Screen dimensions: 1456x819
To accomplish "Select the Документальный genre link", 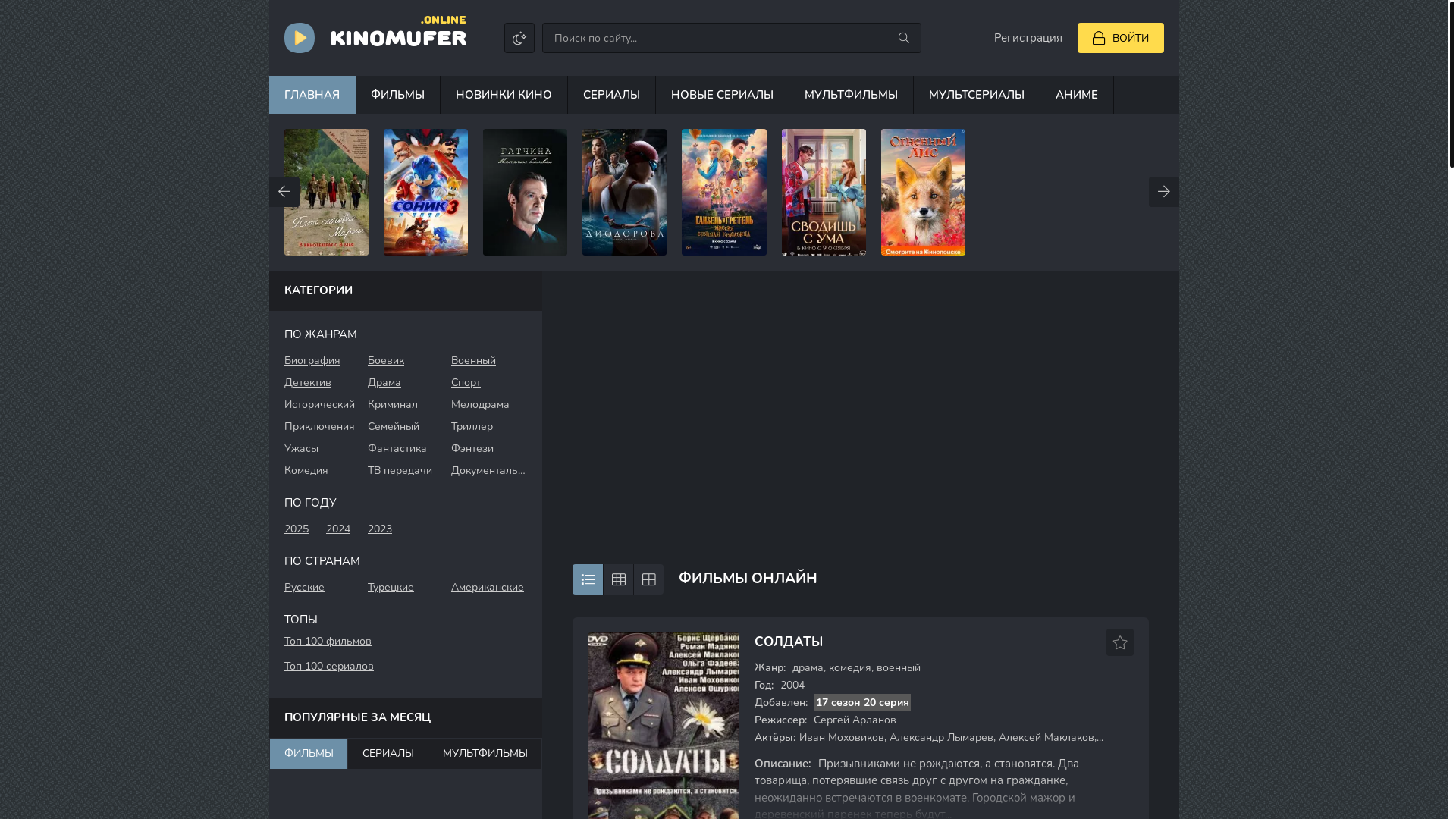I will pyautogui.click(x=488, y=470).
